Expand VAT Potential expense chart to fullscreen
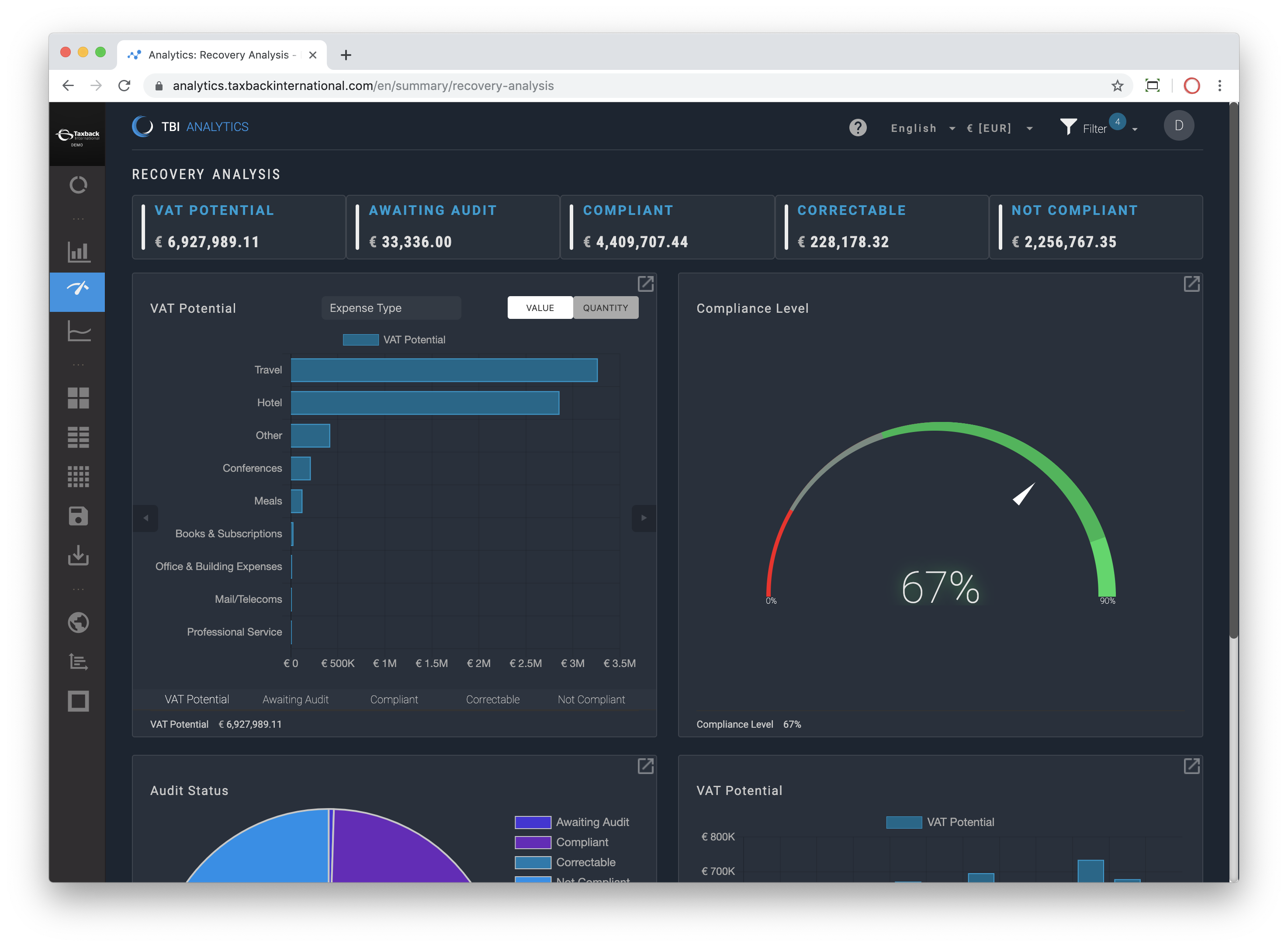This screenshot has height=947, width=1288. click(645, 284)
